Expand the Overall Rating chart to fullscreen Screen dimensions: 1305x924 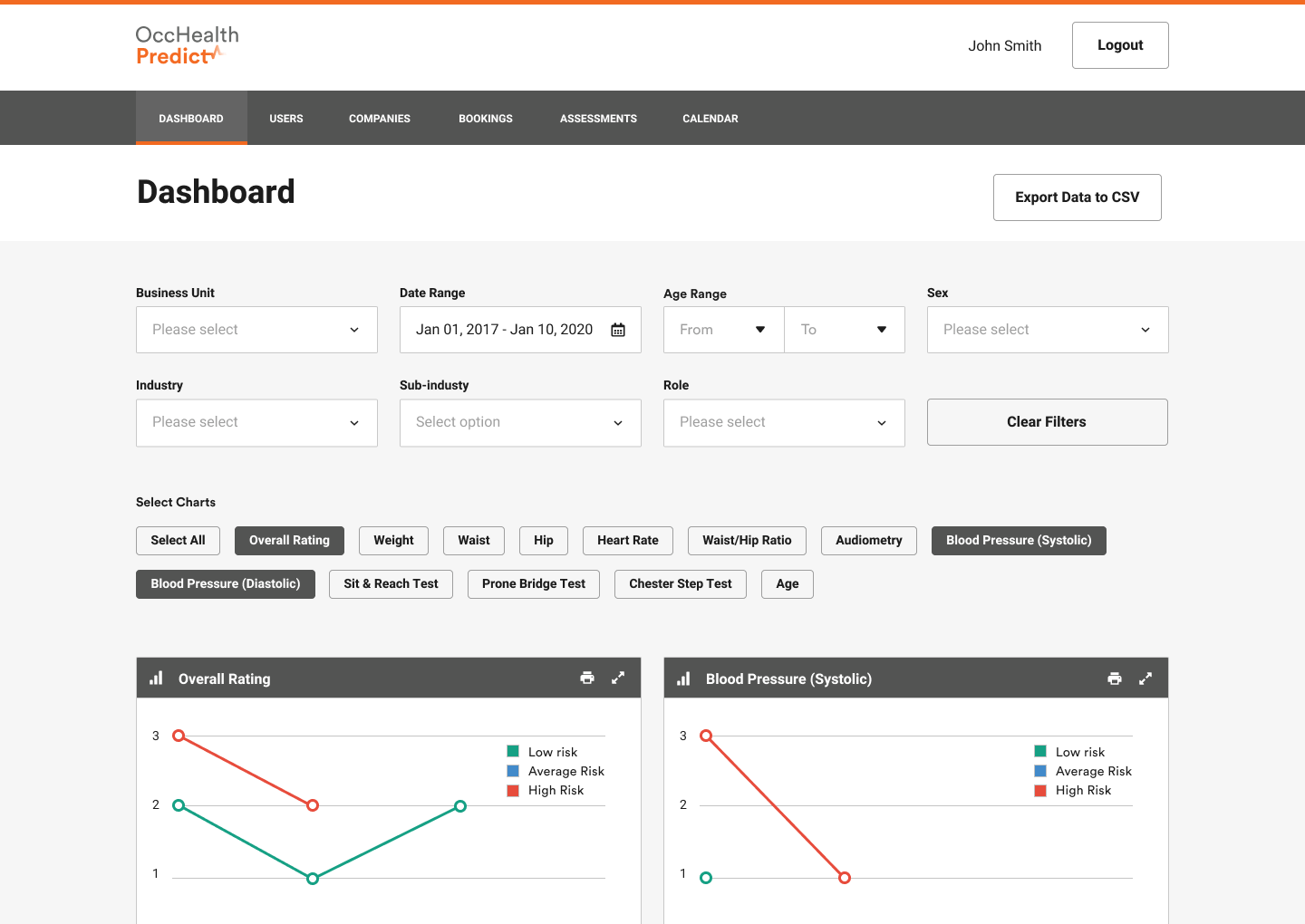click(618, 678)
